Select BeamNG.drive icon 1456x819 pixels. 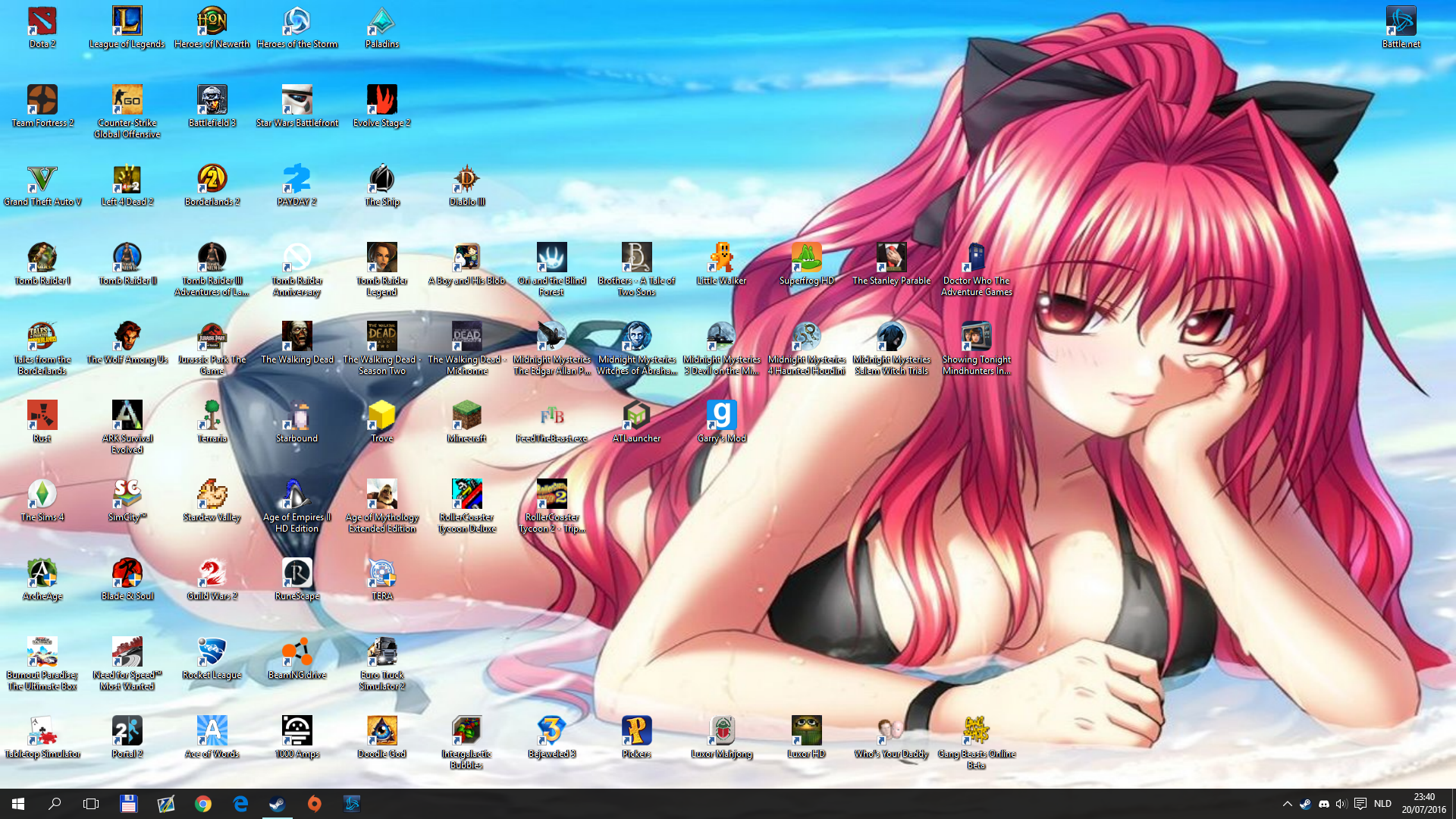pos(297,658)
